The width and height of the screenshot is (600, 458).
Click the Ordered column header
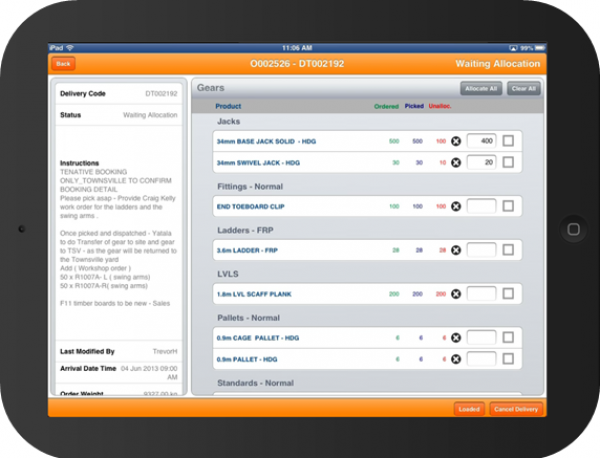coord(386,106)
